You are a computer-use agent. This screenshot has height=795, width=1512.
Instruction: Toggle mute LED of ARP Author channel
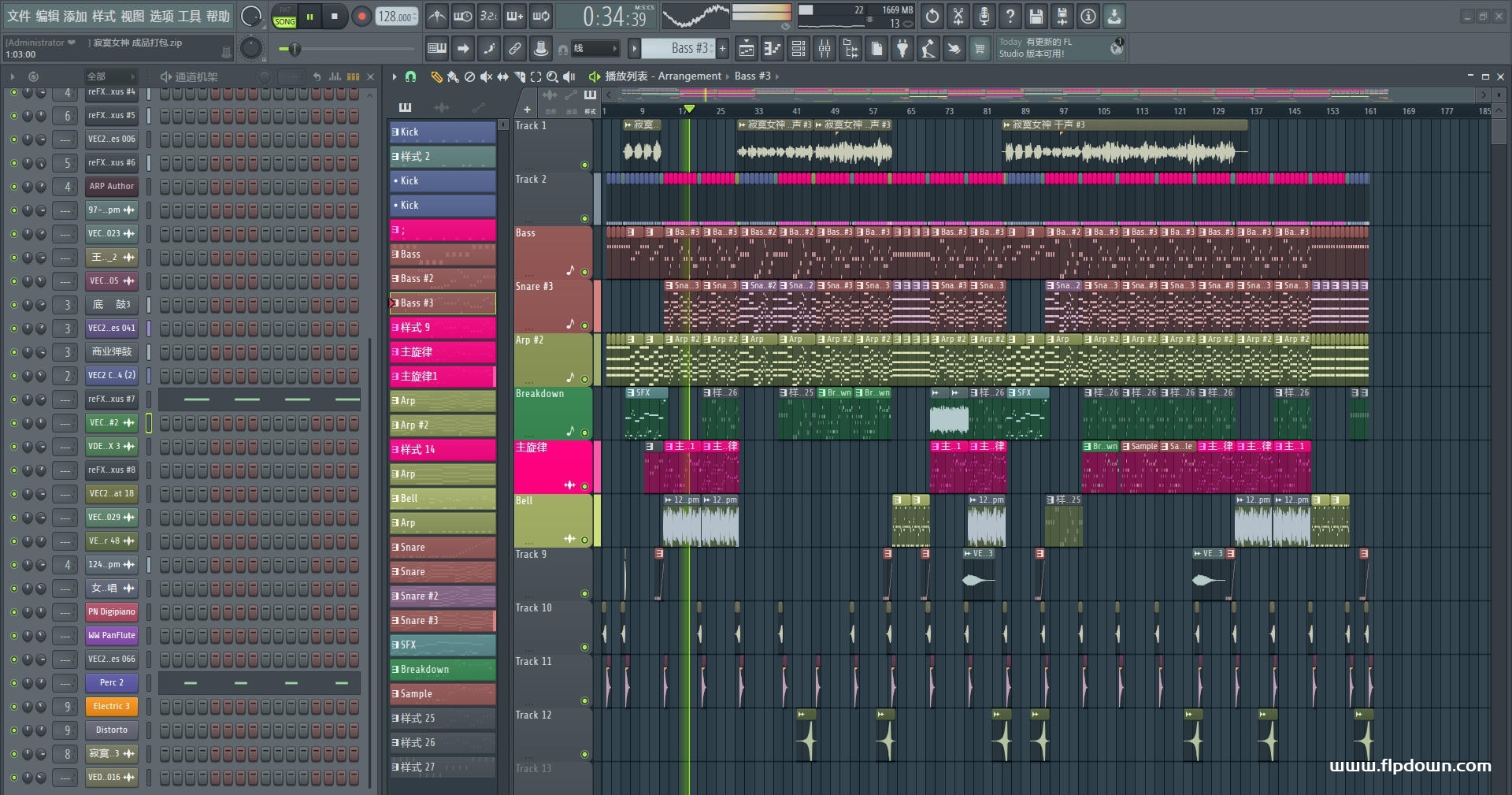tap(13, 187)
